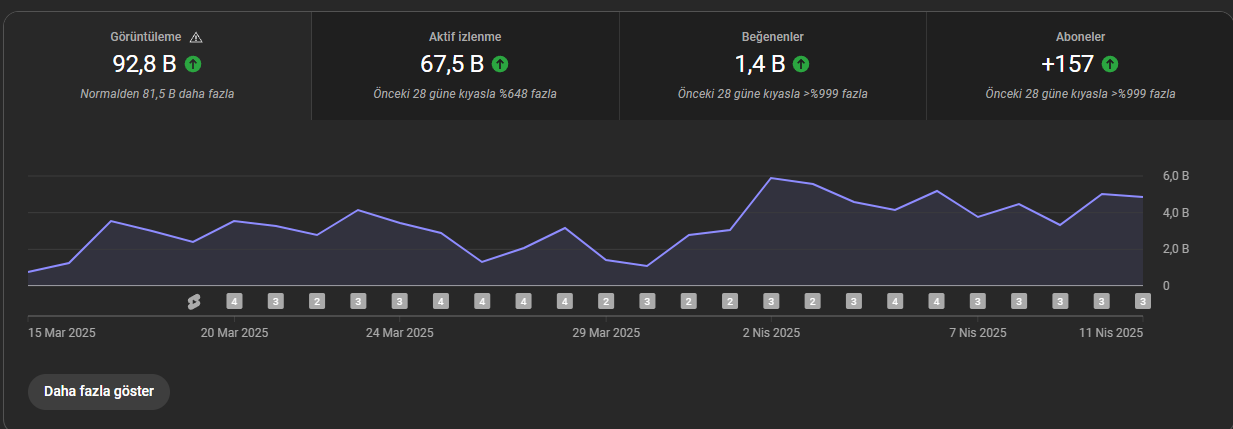Click the warning triangle next to Görüntüleme
Viewport: 1233px width, 429px height.
pos(196,38)
